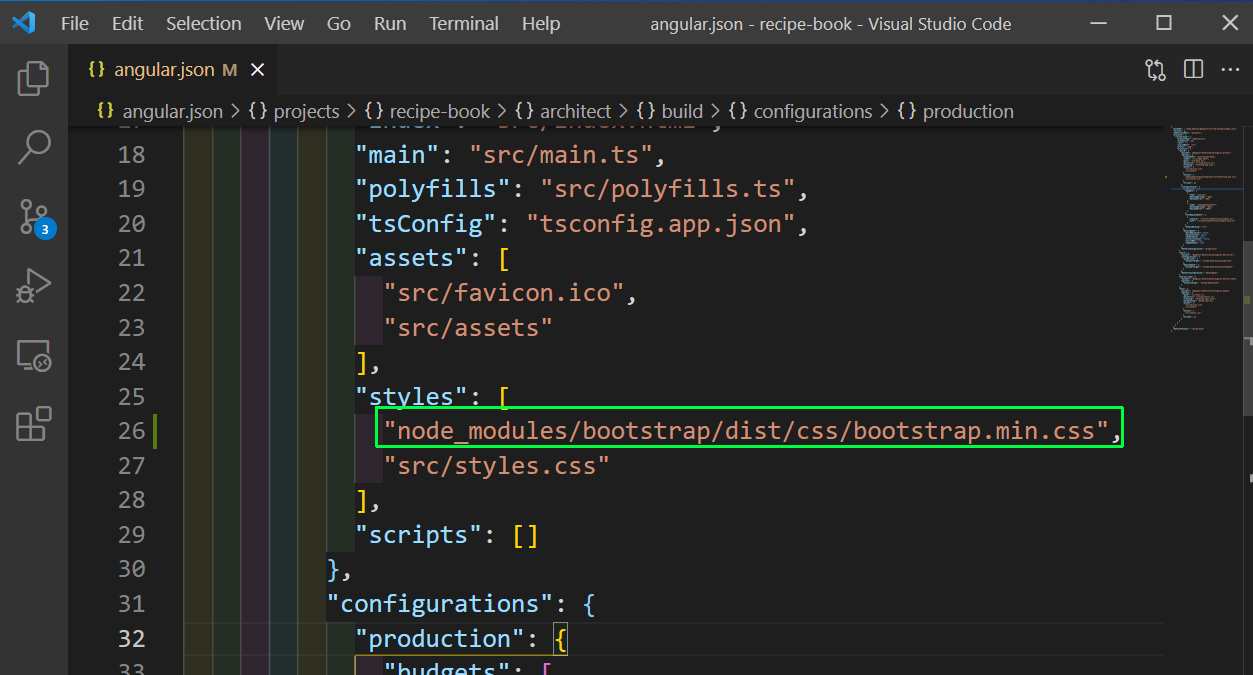
Task: Close the angular.json editor tab
Action: (257, 70)
